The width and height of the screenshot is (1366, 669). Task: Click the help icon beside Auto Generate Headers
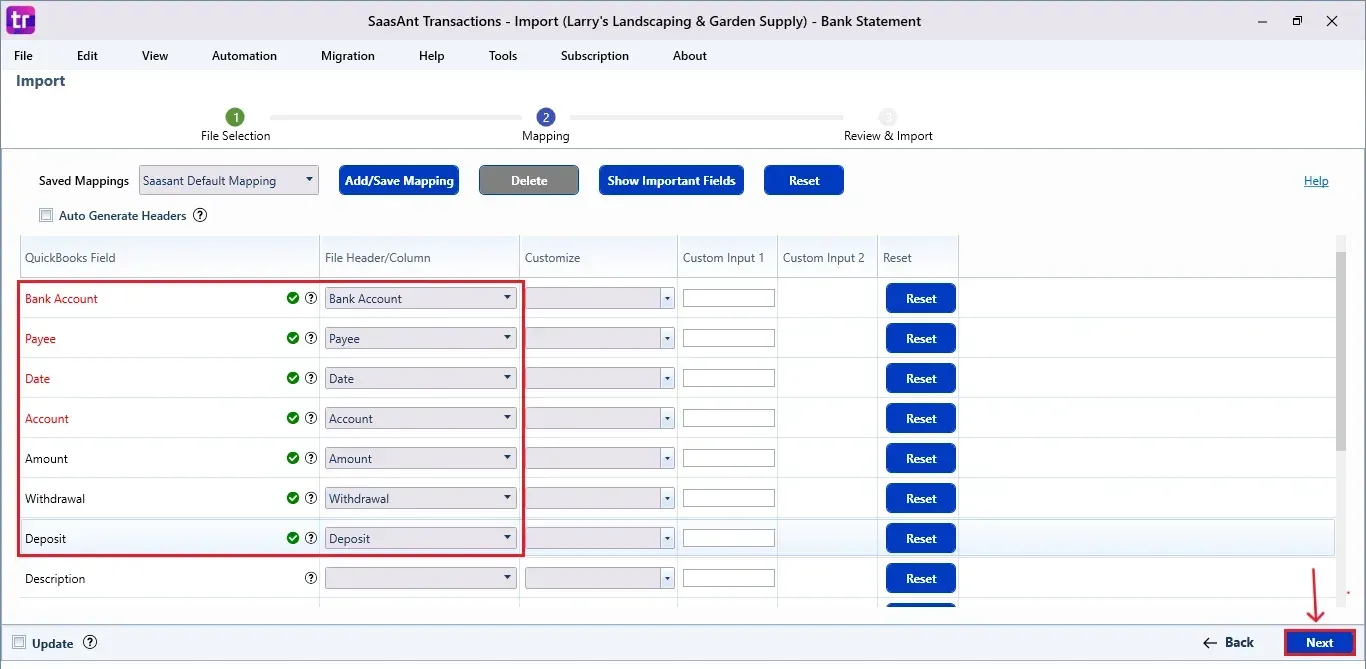point(200,215)
